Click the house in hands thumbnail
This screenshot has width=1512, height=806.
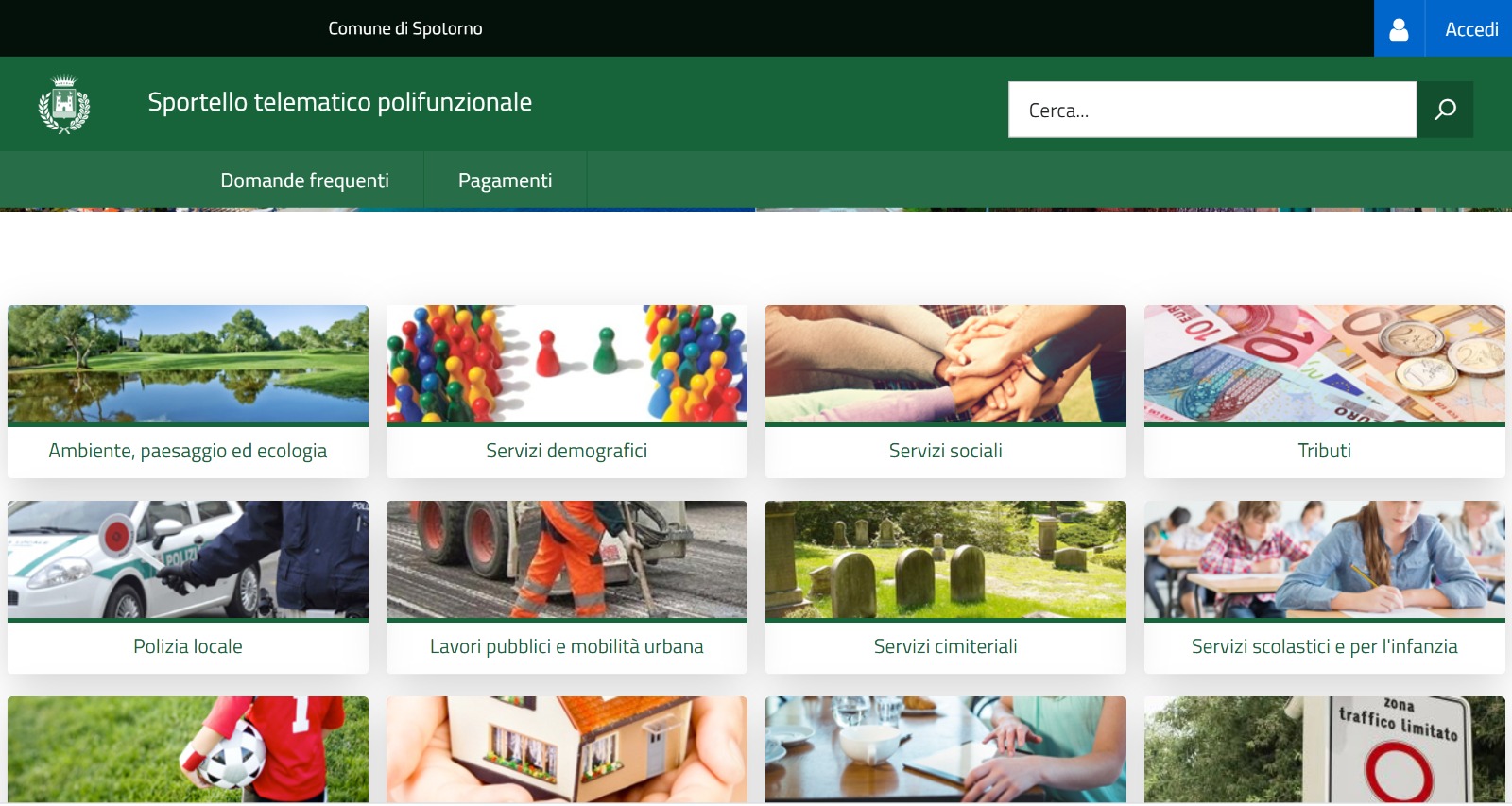point(567,749)
